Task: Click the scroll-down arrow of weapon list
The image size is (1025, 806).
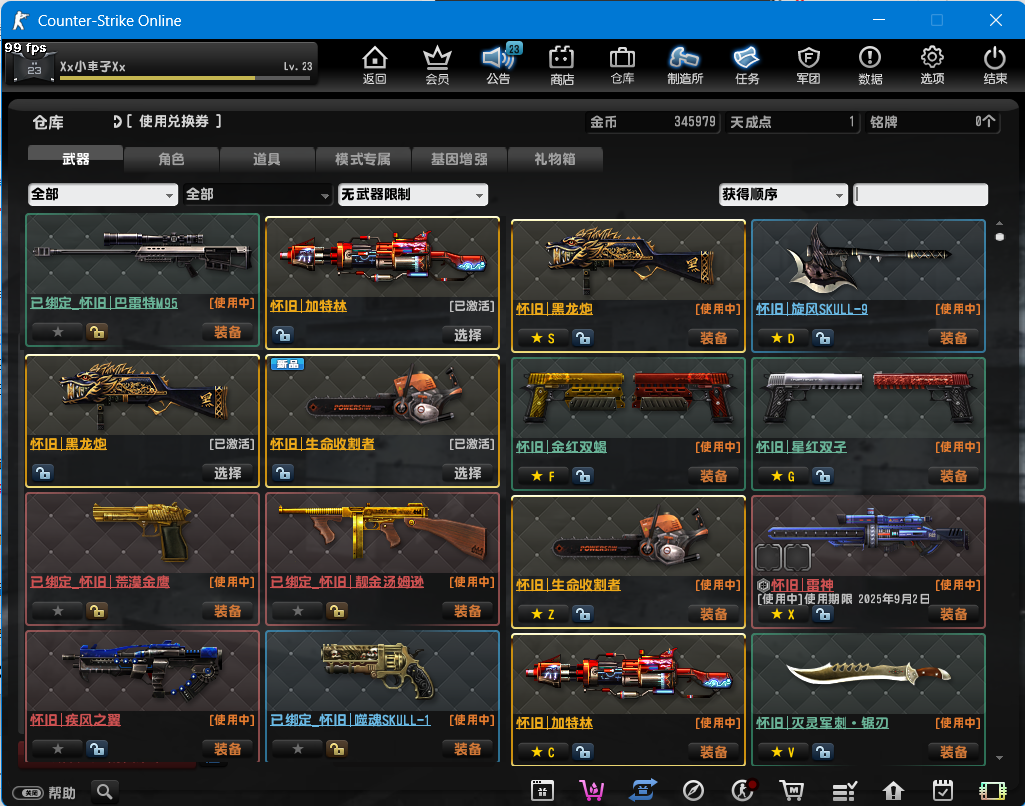Action: click(1000, 758)
